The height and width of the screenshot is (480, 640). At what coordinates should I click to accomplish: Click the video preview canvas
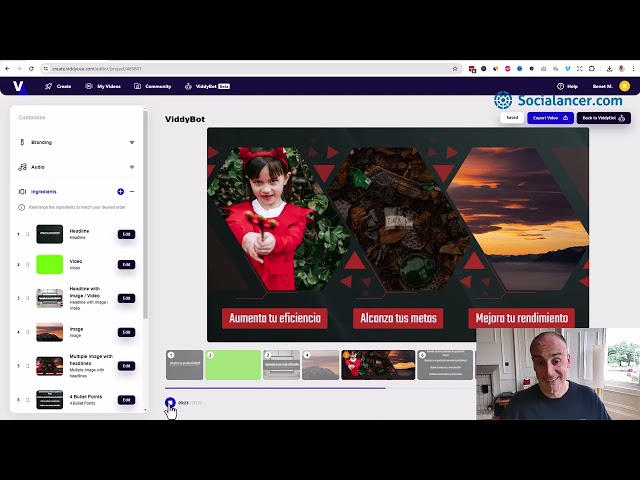(x=398, y=235)
